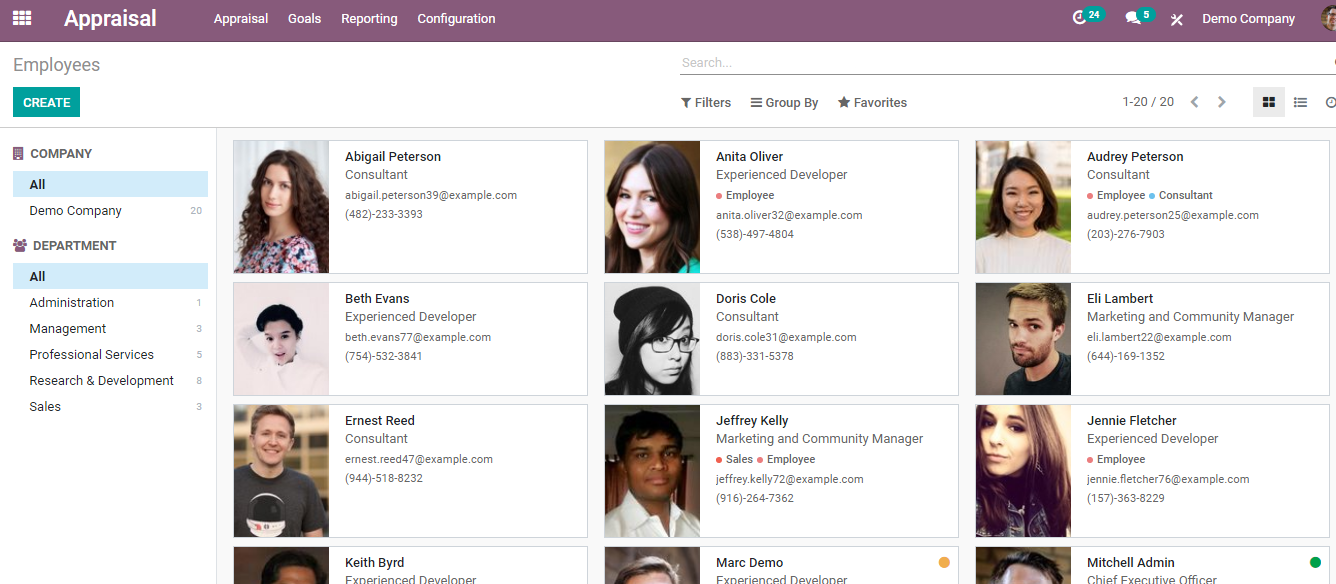Switch to List view icon

click(x=1300, y=102)
